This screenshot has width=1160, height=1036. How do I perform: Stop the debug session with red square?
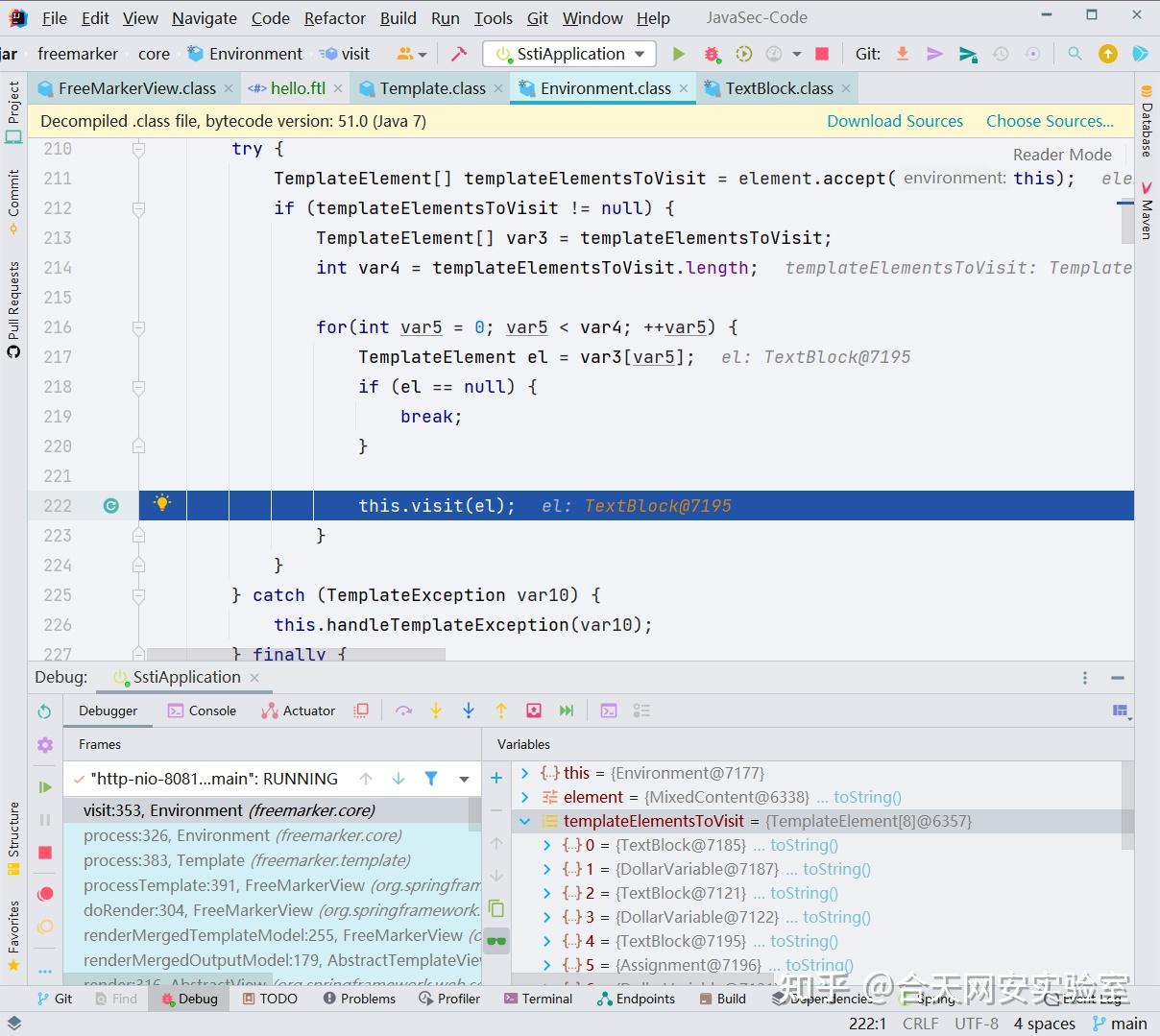(45, 853)
